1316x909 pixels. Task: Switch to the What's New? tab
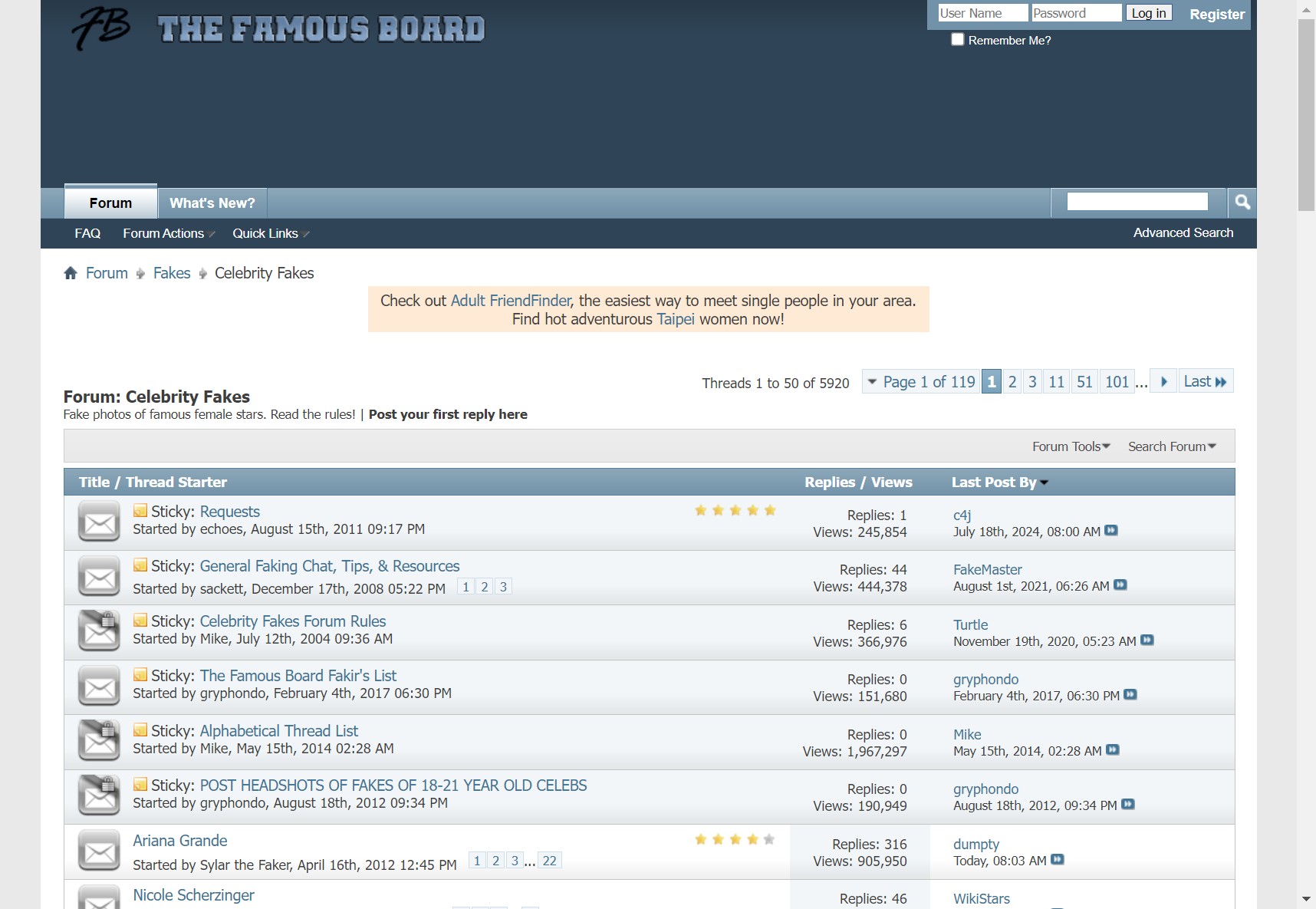[x=212, y=203]
